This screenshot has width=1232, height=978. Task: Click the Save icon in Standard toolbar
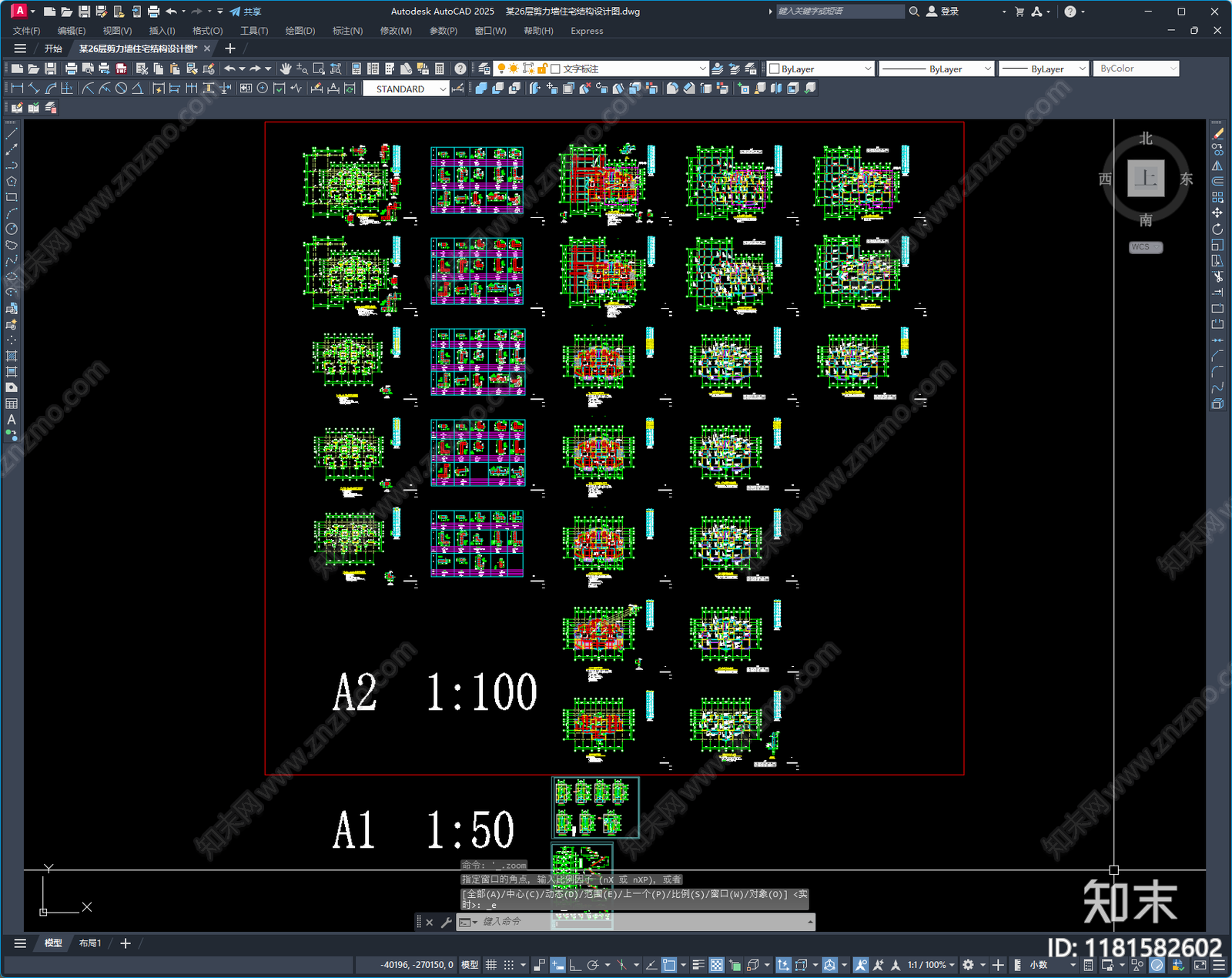pos(50,69)
